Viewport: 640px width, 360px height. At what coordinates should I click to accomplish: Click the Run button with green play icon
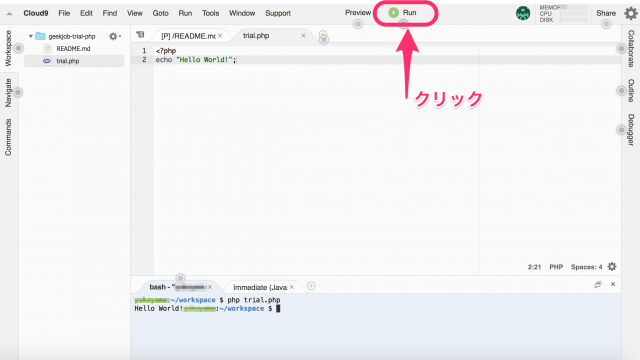coord(402,13)
